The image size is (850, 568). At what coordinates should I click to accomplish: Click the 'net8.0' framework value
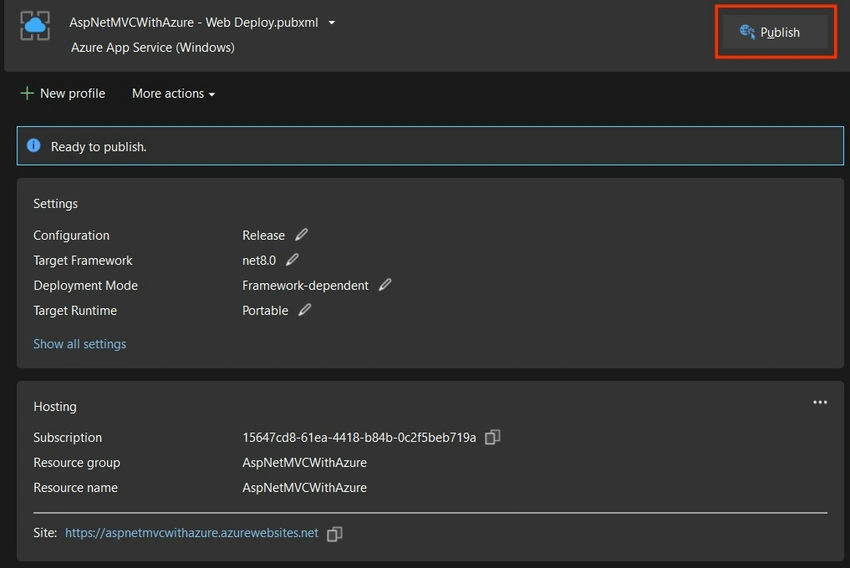pyautogui.click(x=259, y=261)
